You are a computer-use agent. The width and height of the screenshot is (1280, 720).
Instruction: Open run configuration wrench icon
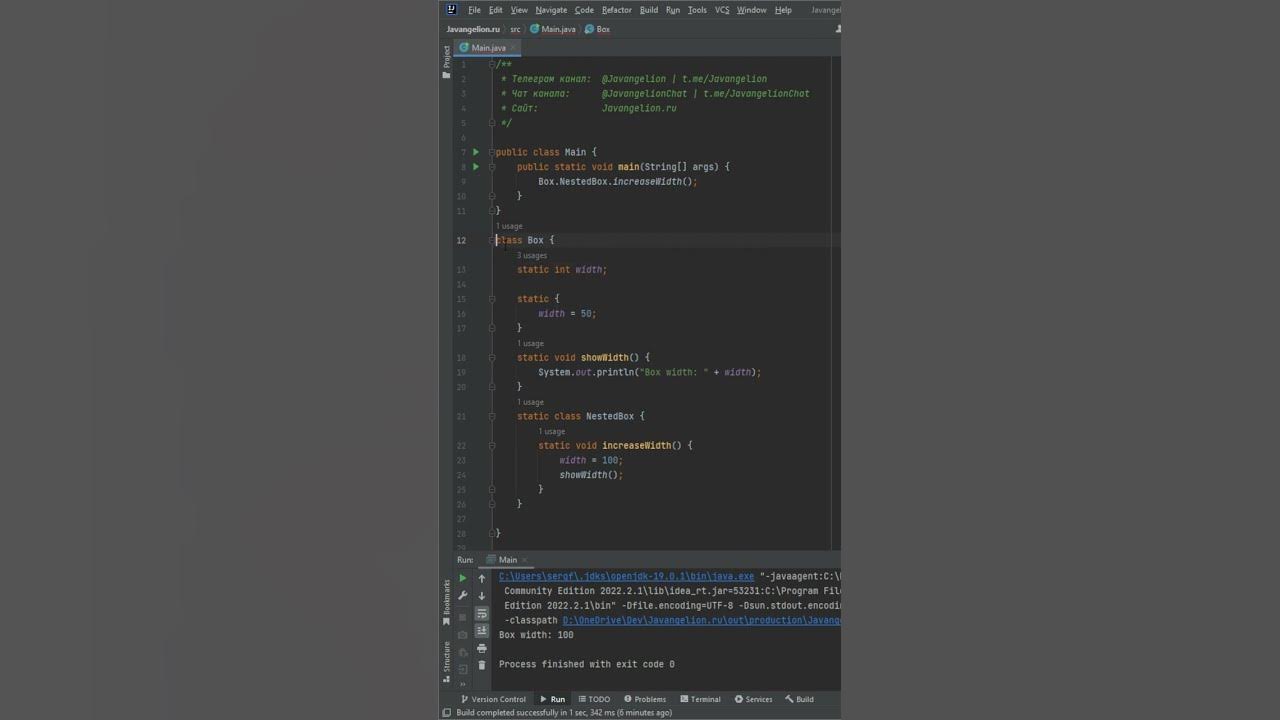462,596
